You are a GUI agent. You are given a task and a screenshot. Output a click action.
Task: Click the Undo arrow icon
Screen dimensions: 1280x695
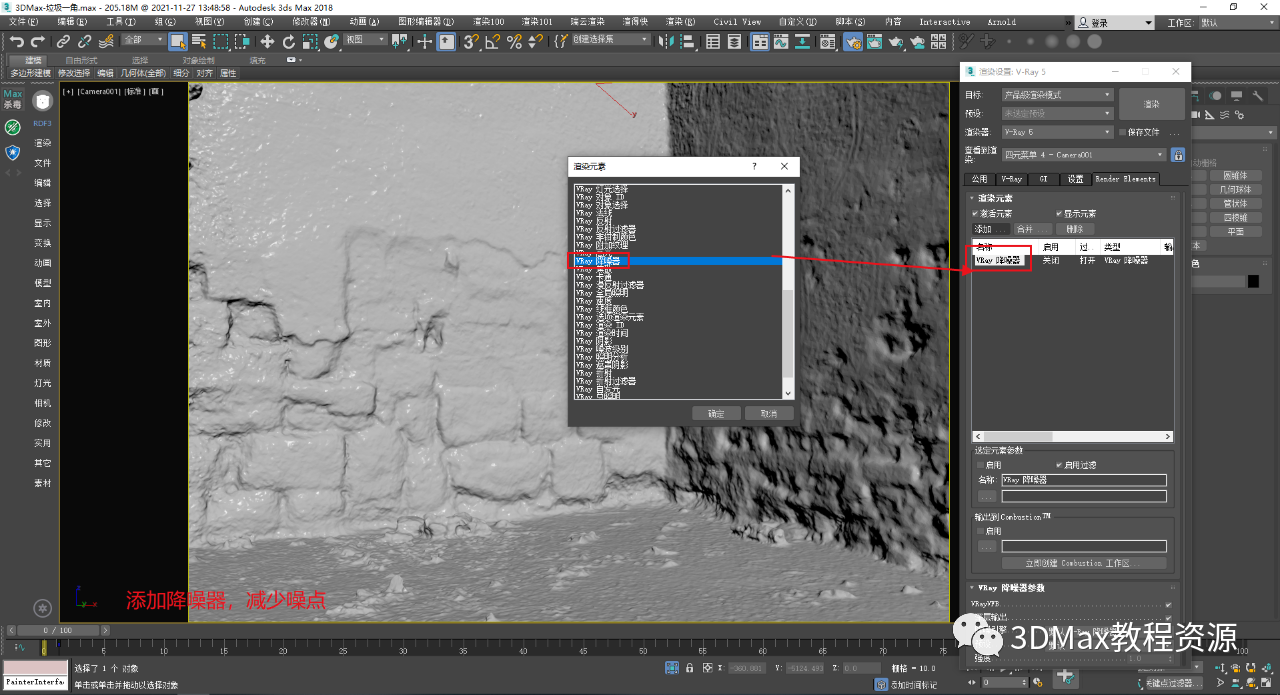click(16, 41)
